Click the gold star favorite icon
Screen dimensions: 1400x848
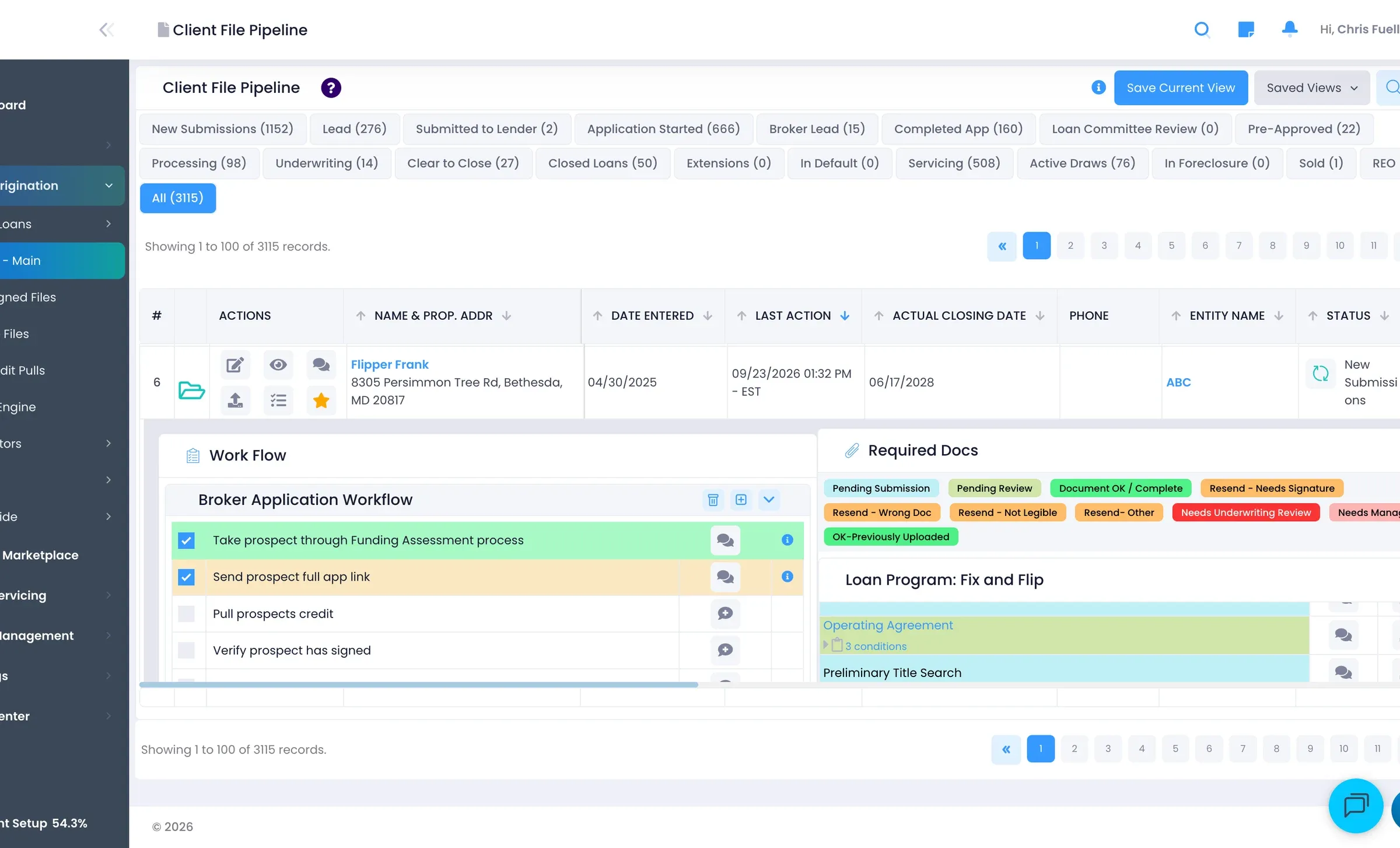pyautogui.click(x=321, y=400)
